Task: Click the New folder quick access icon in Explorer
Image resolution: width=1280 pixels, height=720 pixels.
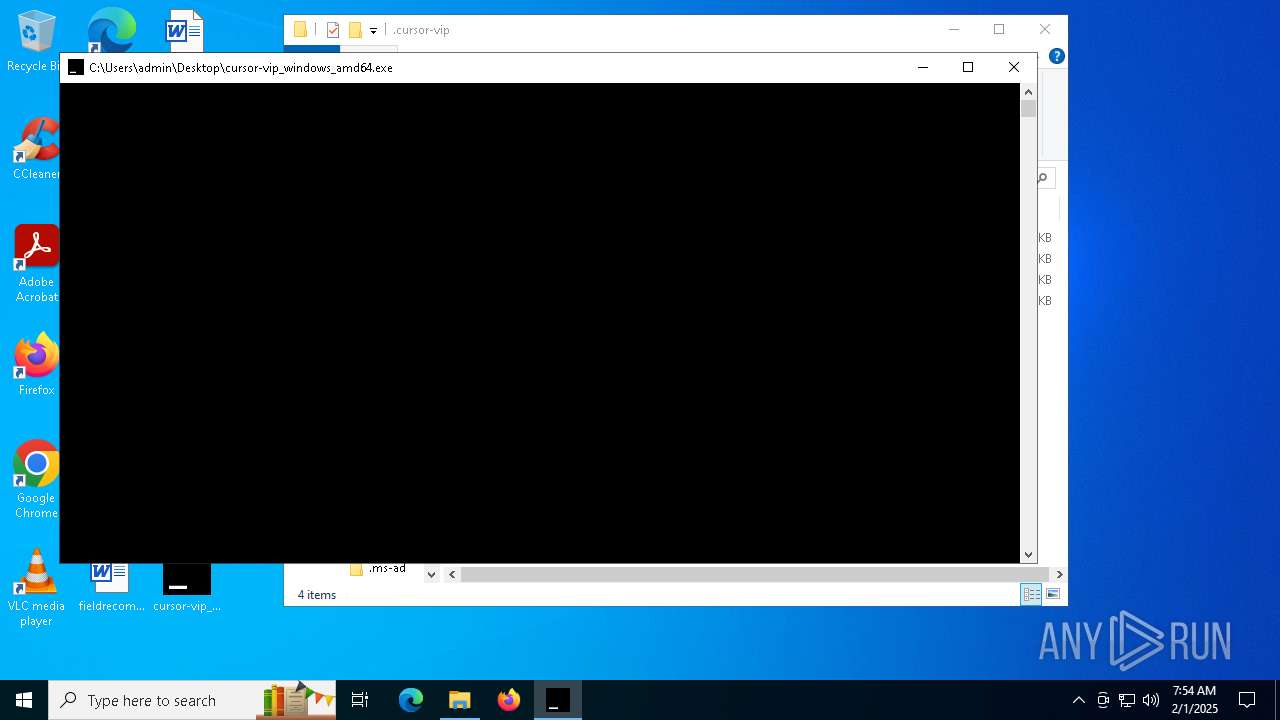Action: pyautogui.click(x=355, y=30)
